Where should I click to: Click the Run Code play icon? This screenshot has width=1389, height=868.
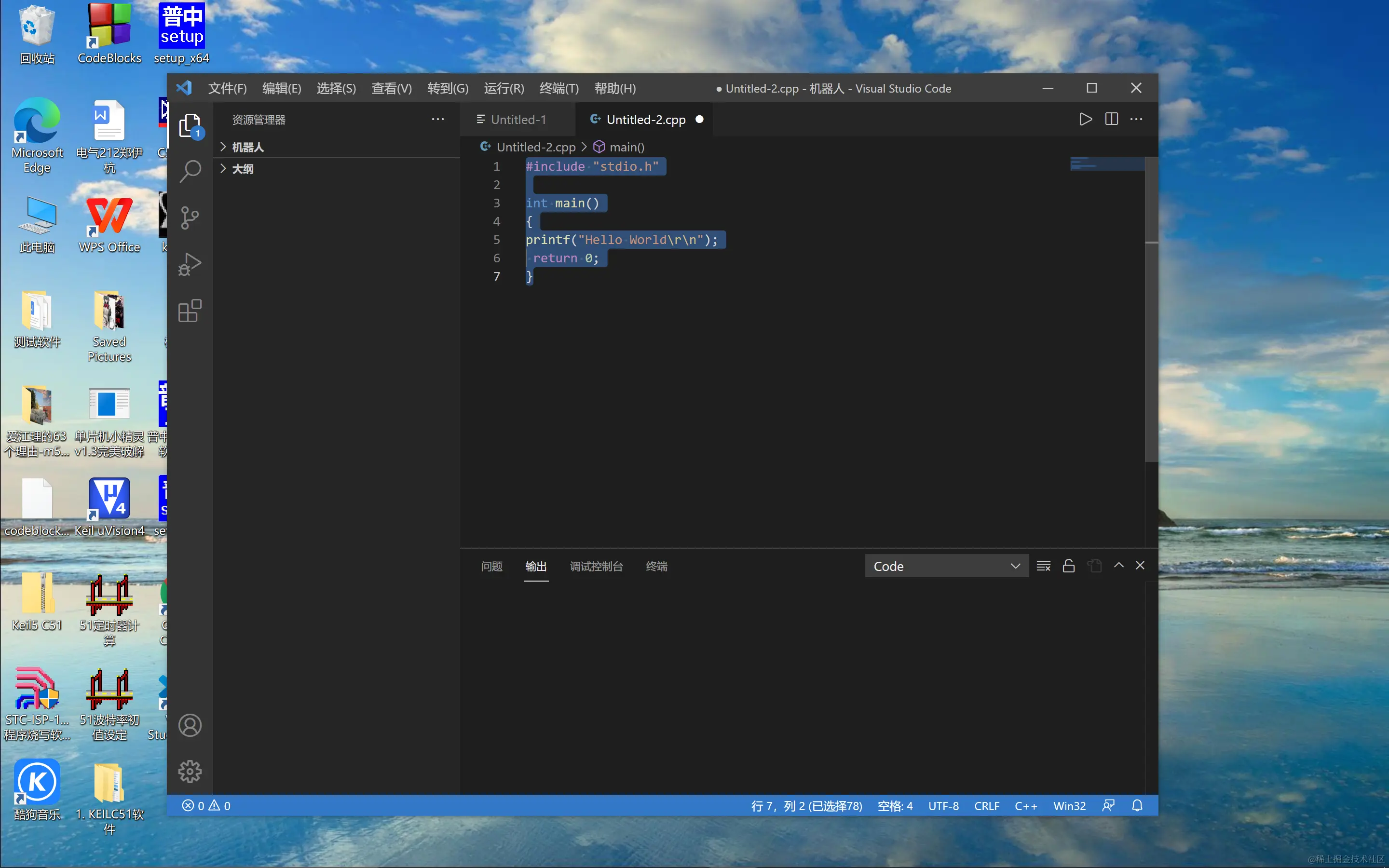(1085, 120)
